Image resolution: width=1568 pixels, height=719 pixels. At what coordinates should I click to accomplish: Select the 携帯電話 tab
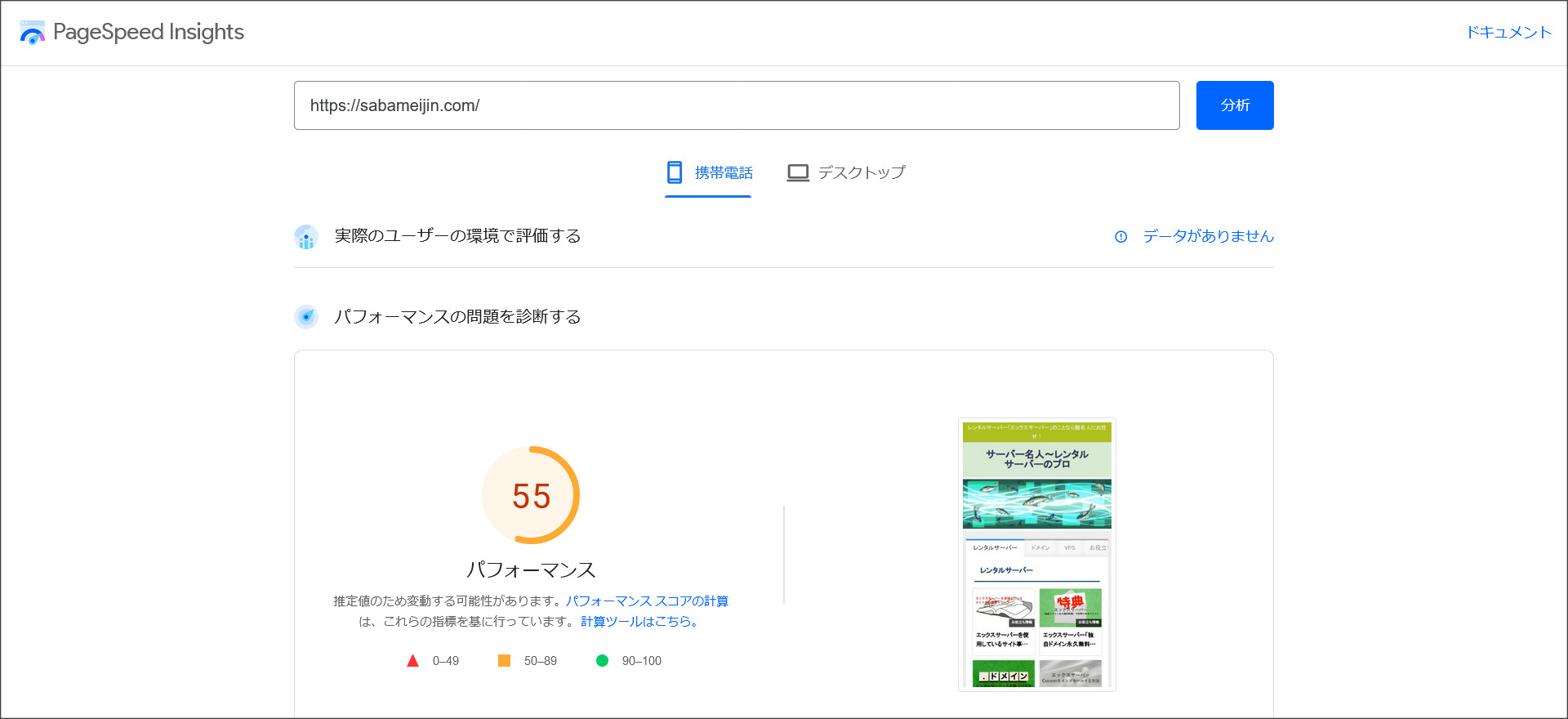[x=708, y=172]
